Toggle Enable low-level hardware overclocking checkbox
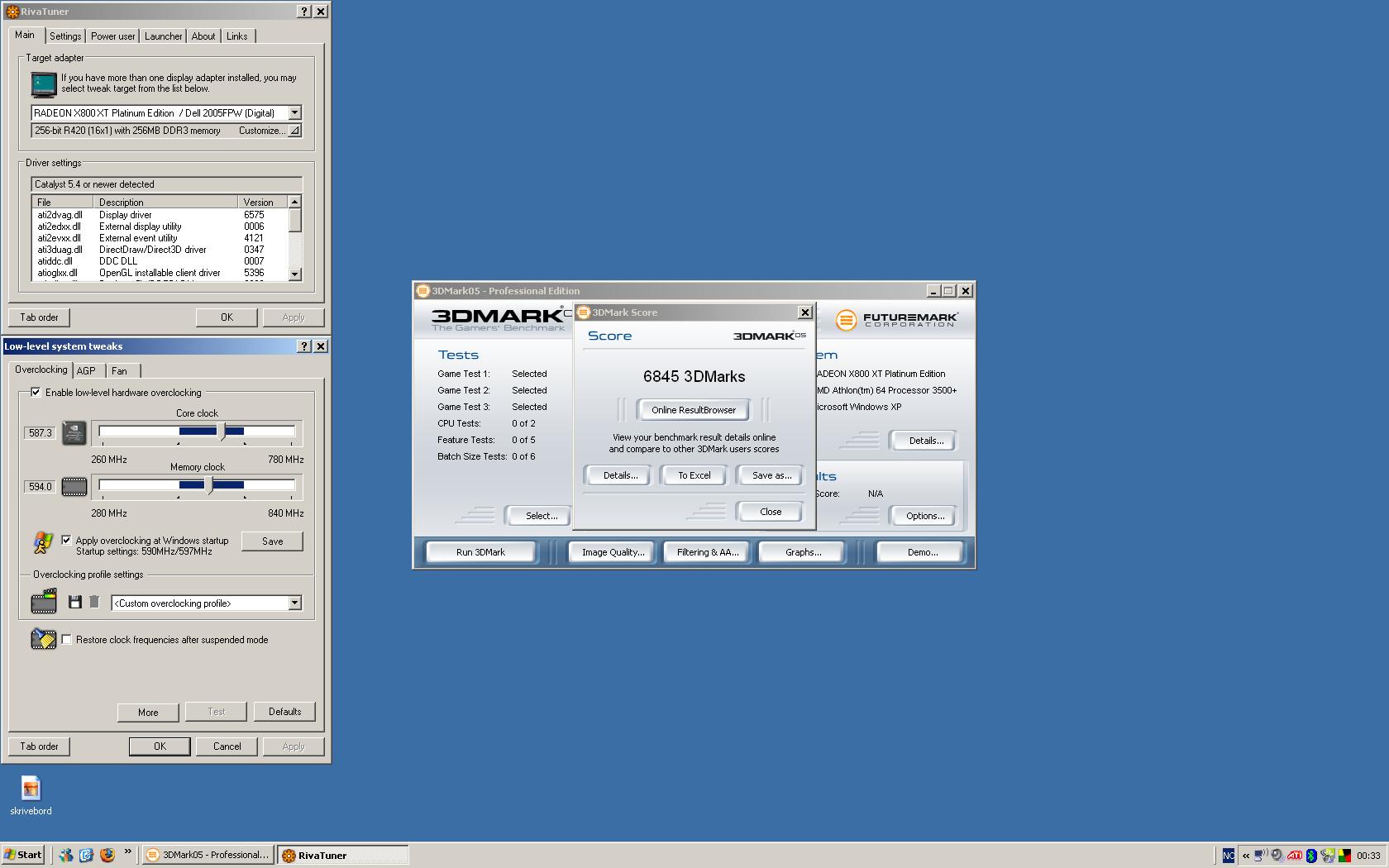The width and height of the screenshot is (1389, 868). [x=36, y=393]
